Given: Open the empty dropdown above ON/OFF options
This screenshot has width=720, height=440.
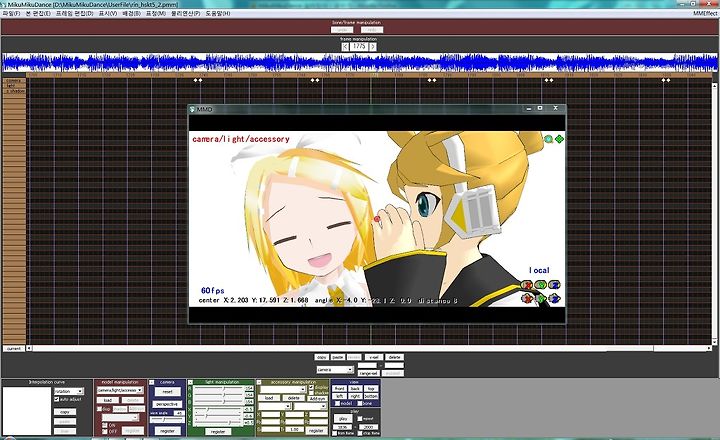Looking at the screenshot, I should pos(120,417).
